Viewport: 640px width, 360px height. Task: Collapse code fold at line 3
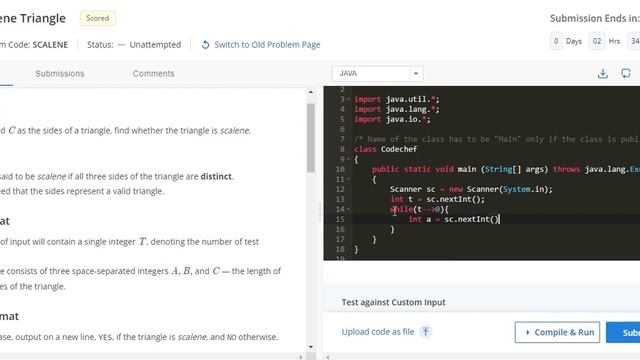(x=348, y=99)
